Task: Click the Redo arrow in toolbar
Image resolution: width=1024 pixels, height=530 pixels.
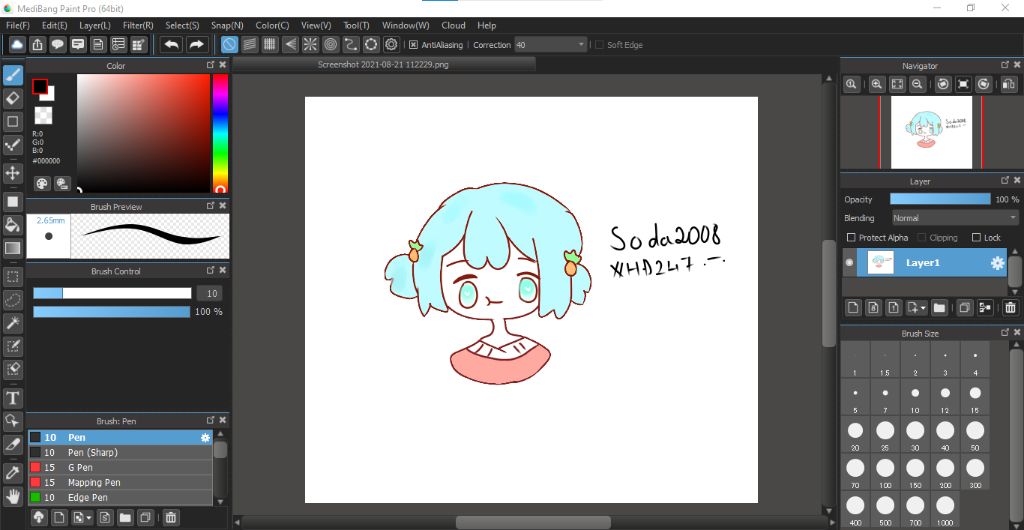Action: click(x=196, y=44)
